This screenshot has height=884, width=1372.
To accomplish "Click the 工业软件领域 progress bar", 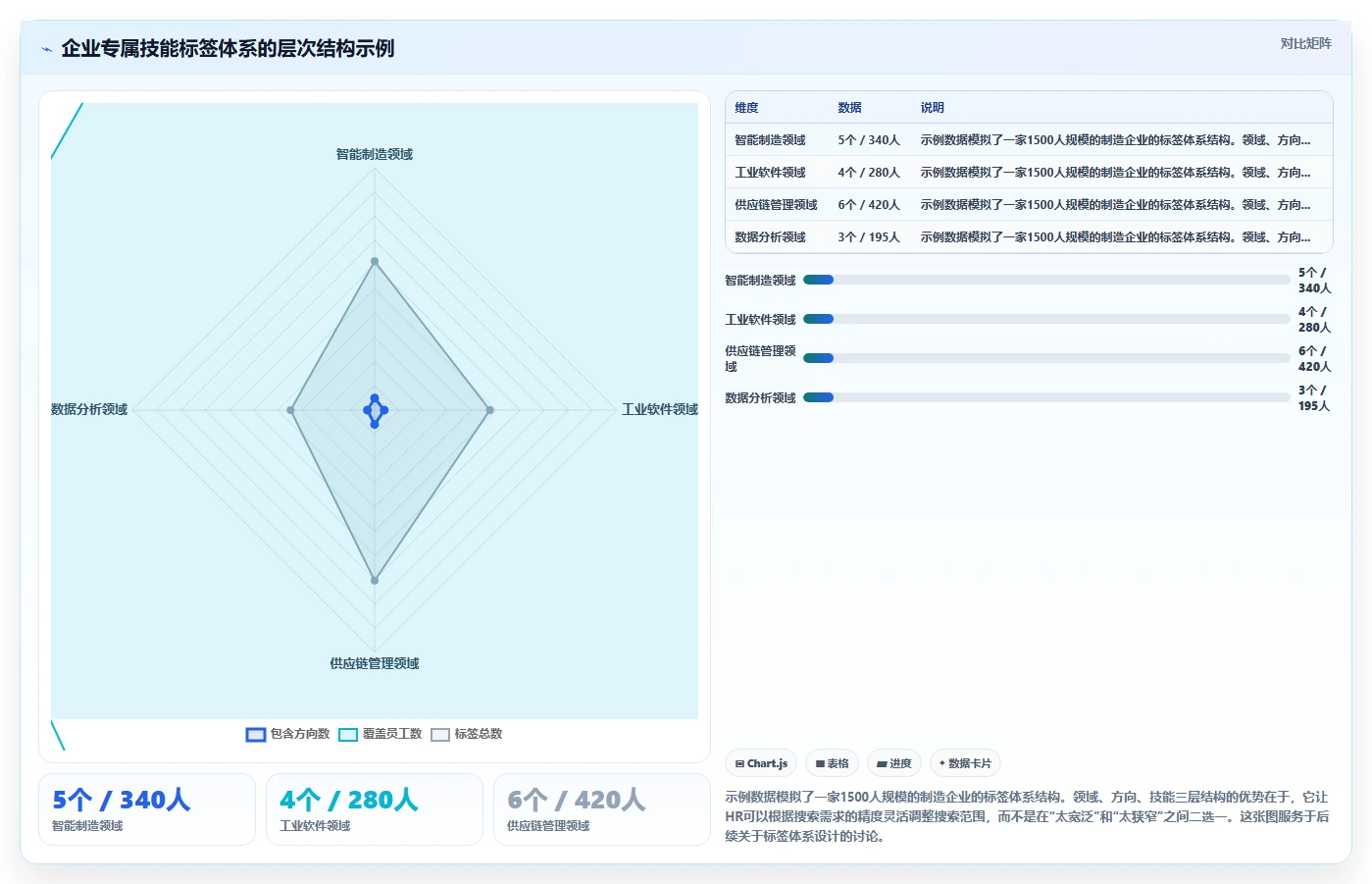I will pyautogui.click(x=1046, y=319).
